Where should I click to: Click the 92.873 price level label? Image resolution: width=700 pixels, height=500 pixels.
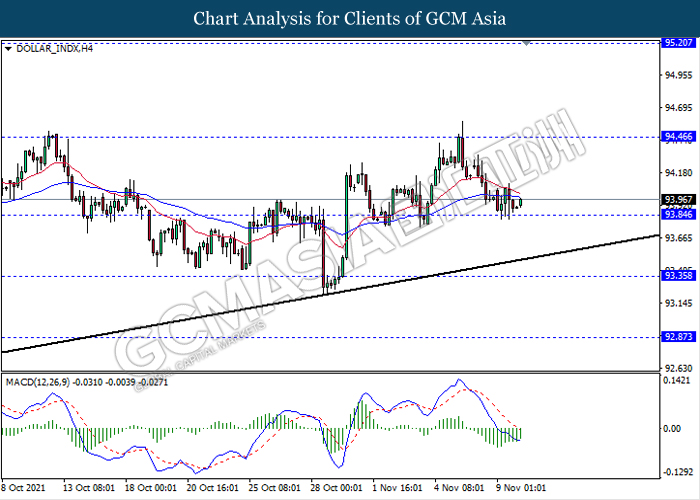[x=679, y=337]
